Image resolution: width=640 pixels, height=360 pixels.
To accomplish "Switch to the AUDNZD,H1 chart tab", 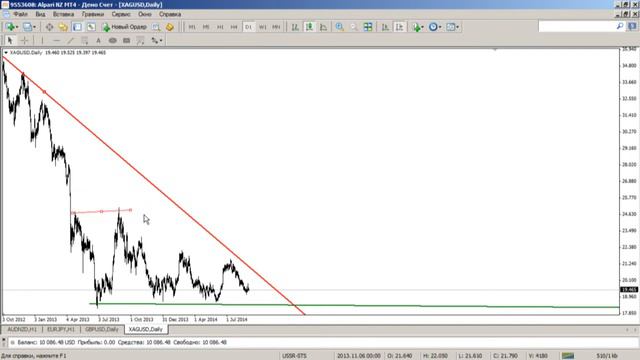I will (22, 329).
